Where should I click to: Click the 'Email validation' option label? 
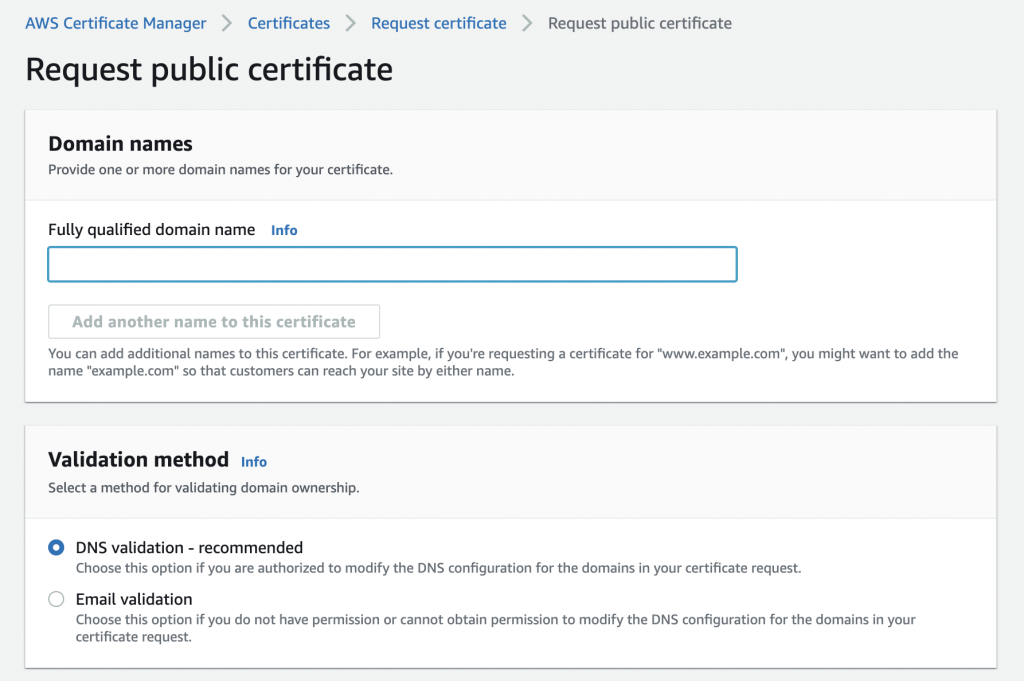134,600
